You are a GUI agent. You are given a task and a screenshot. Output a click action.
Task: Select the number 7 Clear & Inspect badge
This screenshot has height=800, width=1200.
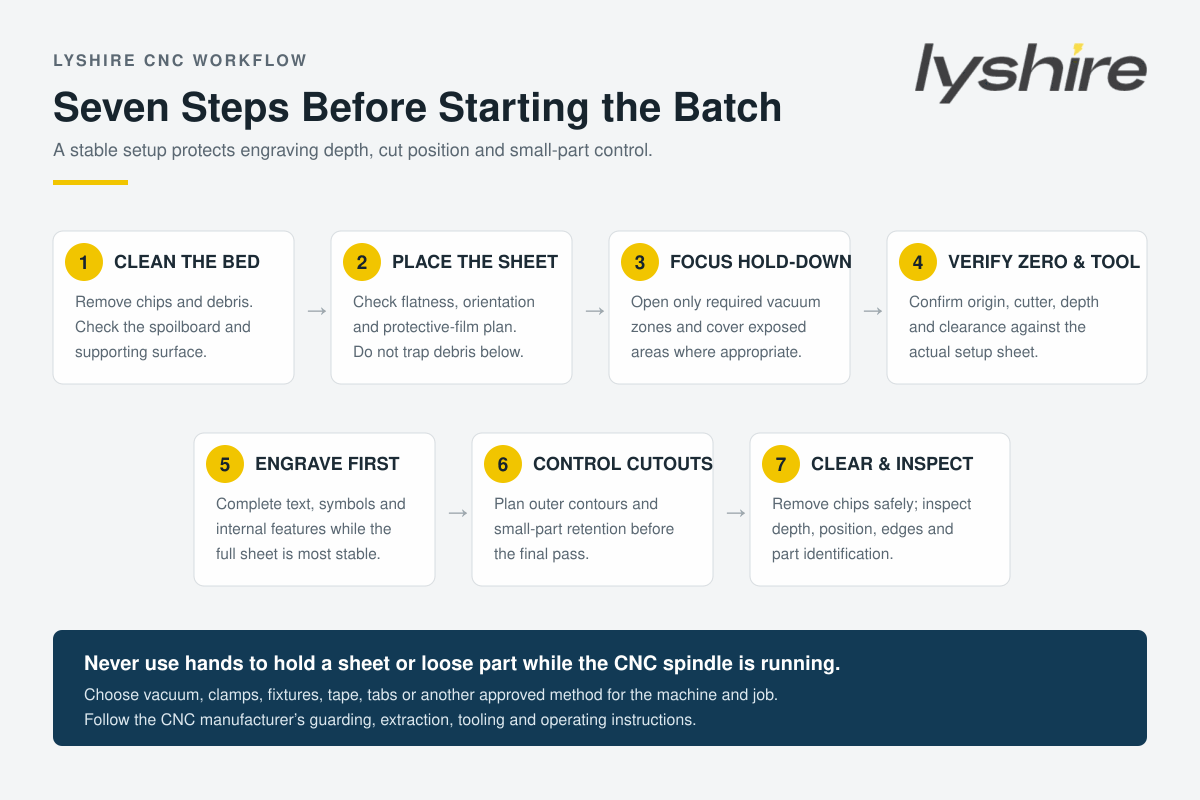(781, 464)
